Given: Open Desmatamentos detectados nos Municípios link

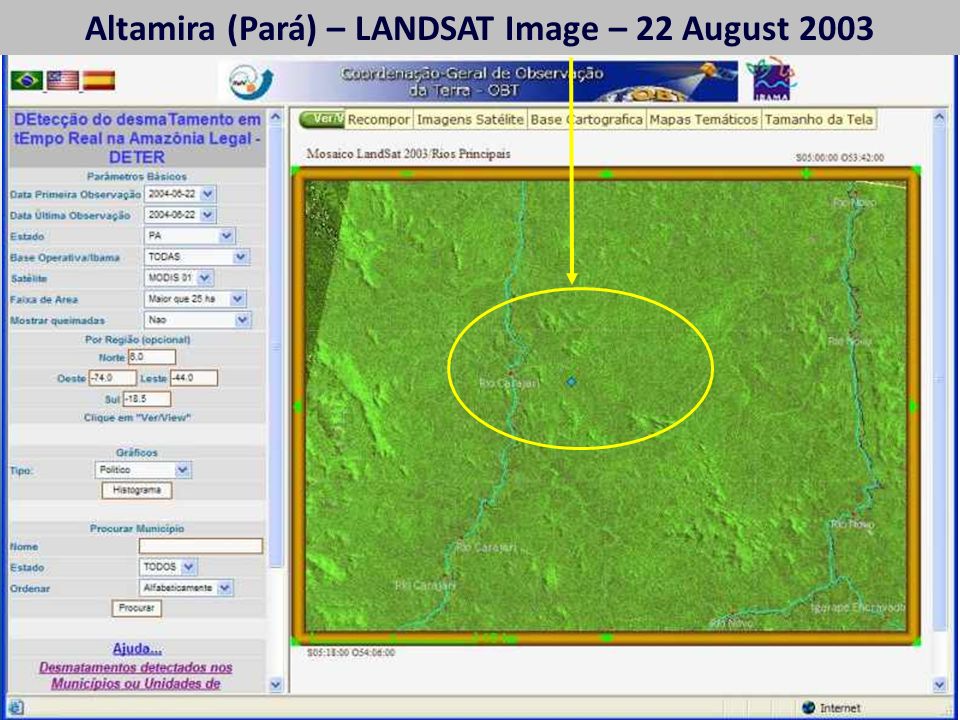Looking at the screenshot, I should [136, 675].
